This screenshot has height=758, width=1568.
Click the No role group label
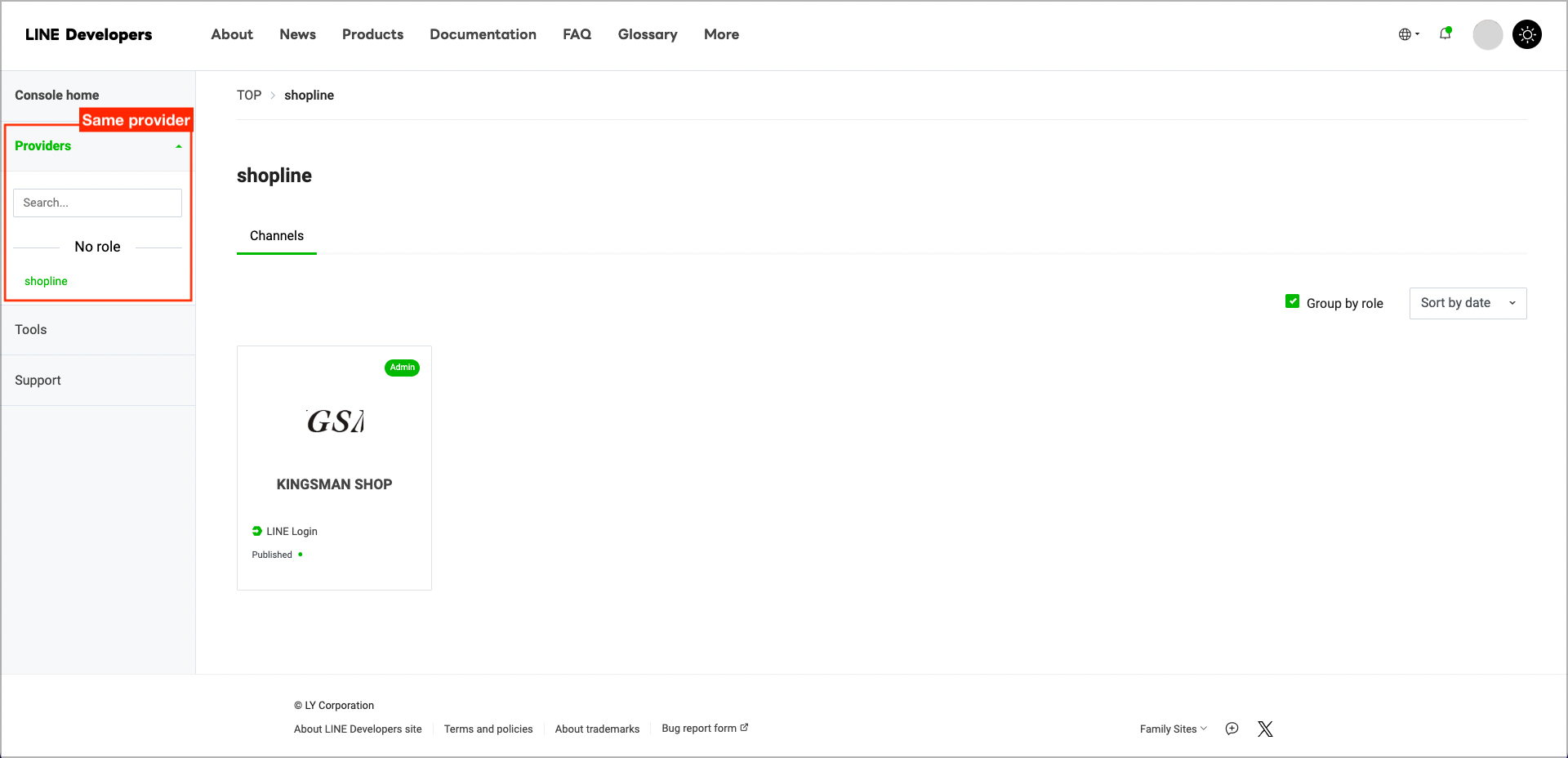tap(97, 247)
